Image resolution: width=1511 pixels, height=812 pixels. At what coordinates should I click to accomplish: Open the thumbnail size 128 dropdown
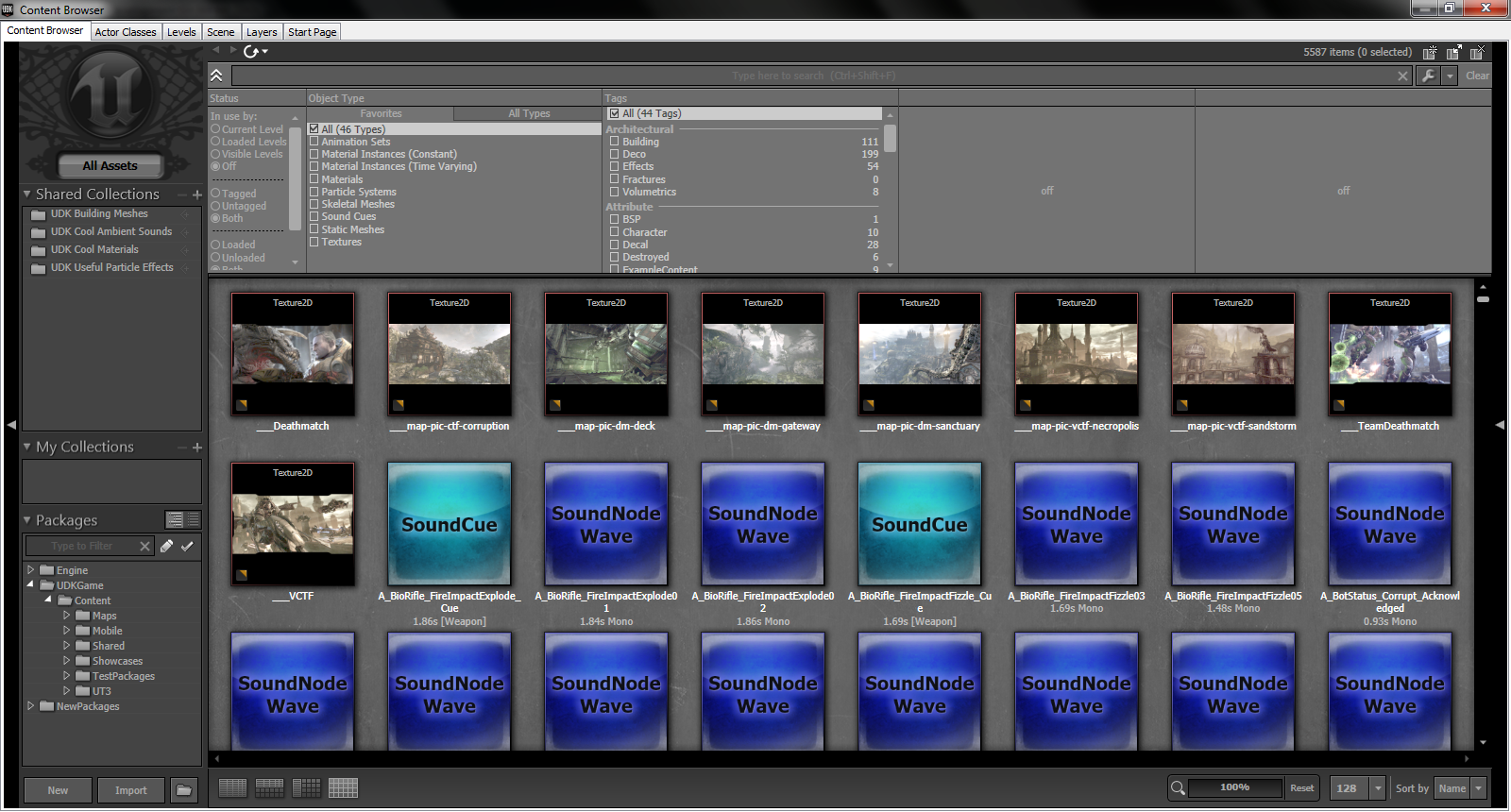(1357, 788)
